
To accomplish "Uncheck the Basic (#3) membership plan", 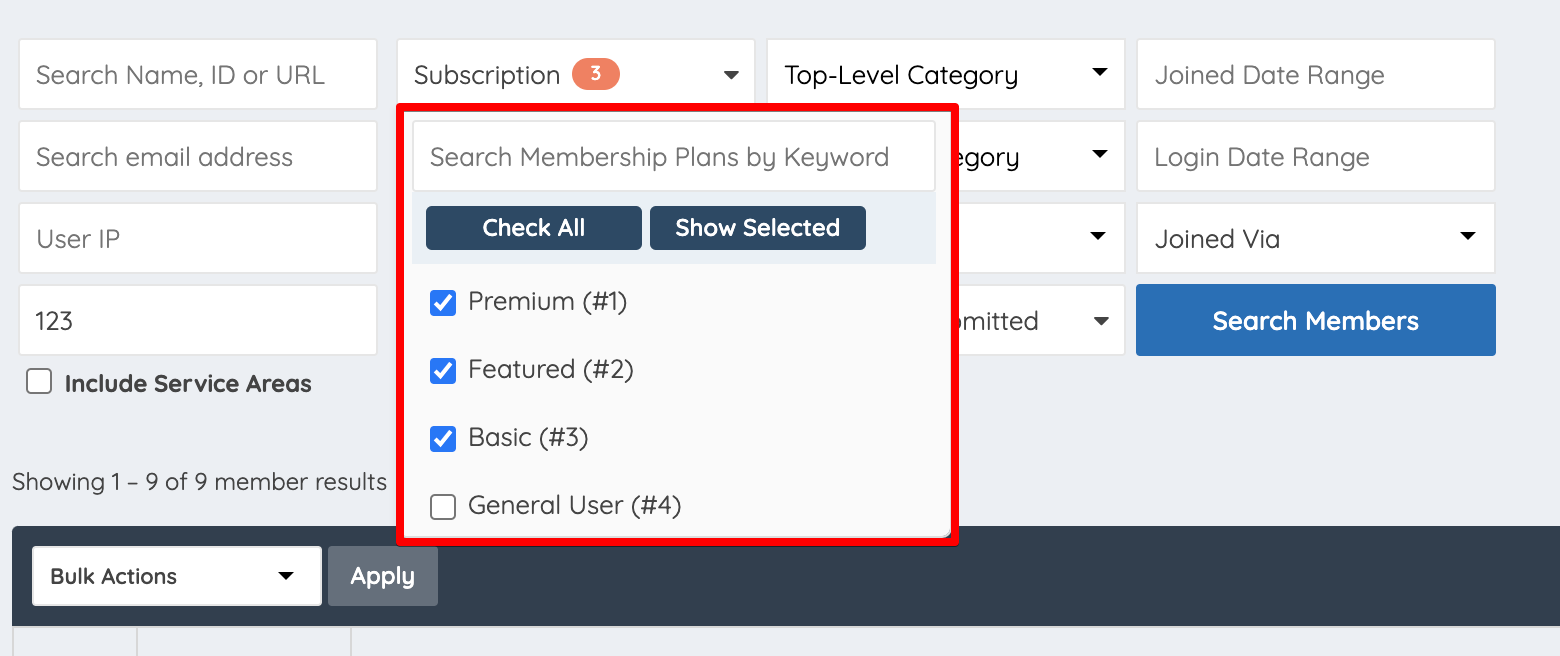I will click(x=443, y=438).
